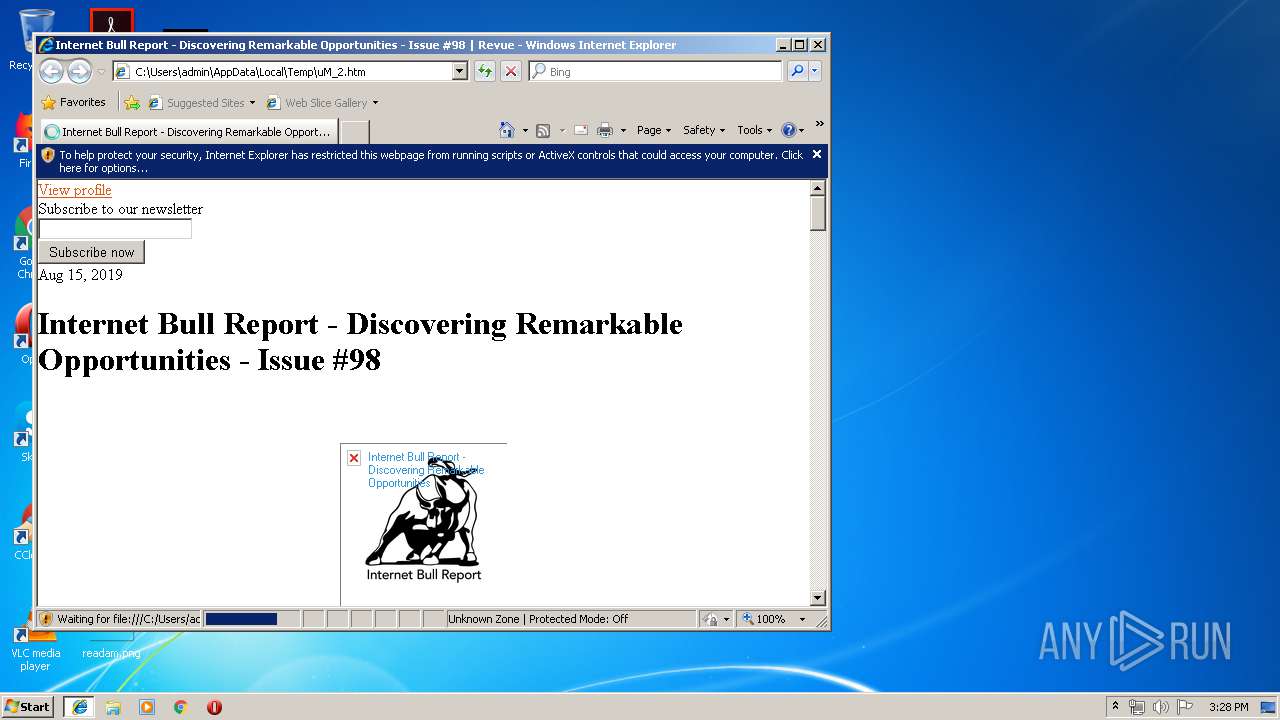Click the newsletter email input field
This screenshot has width=1280, height=720.
tap(115, 229)
